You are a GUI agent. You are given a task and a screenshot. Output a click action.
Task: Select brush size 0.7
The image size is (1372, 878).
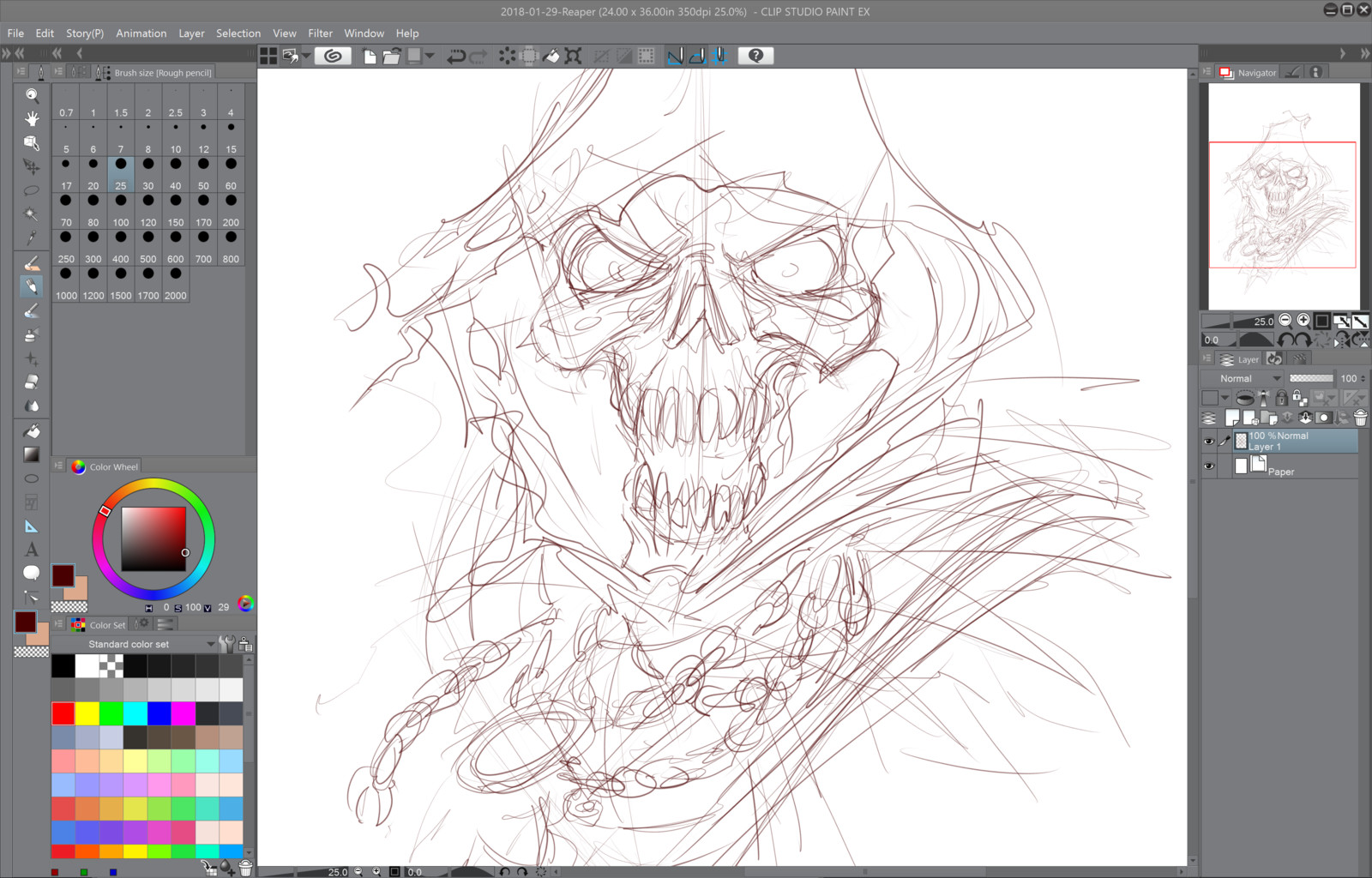click(66, 100)
